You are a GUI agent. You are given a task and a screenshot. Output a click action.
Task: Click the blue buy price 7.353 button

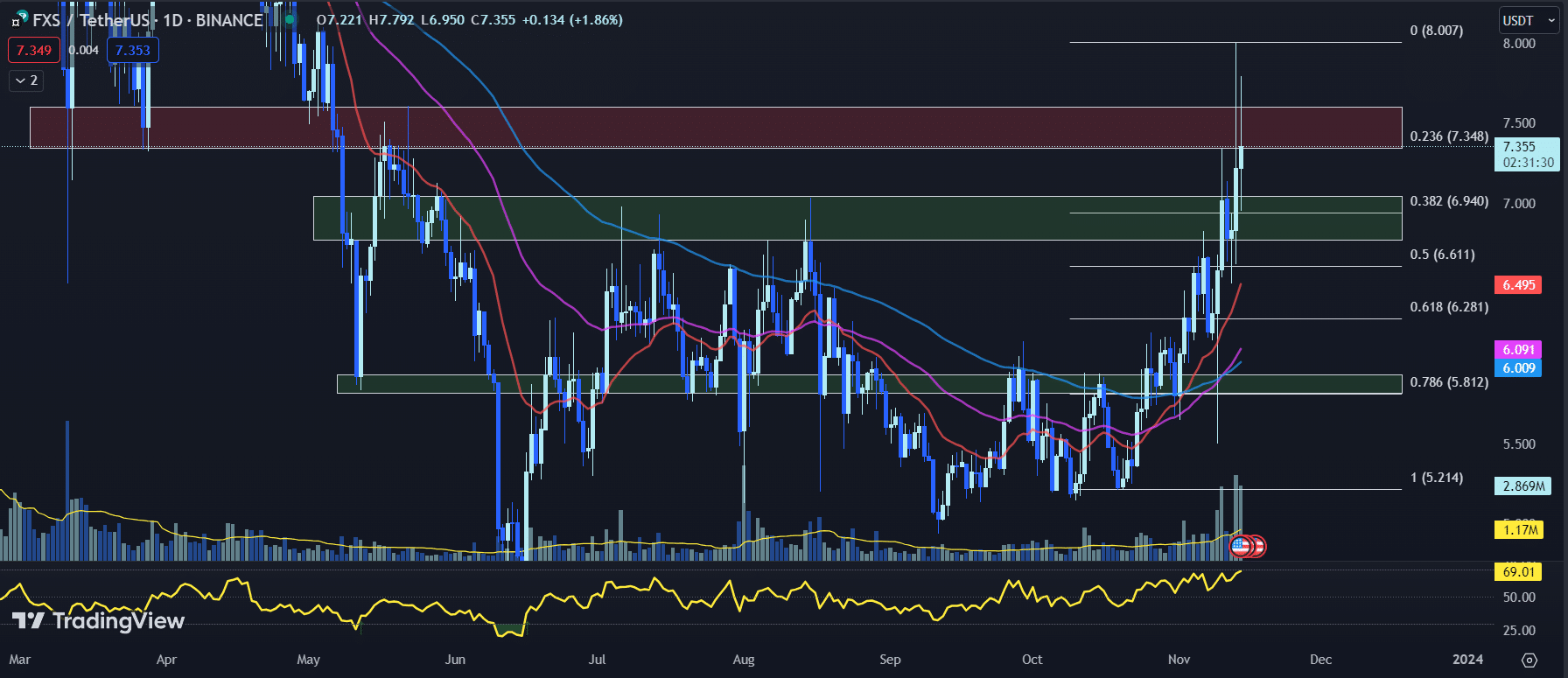coord(132,51)
